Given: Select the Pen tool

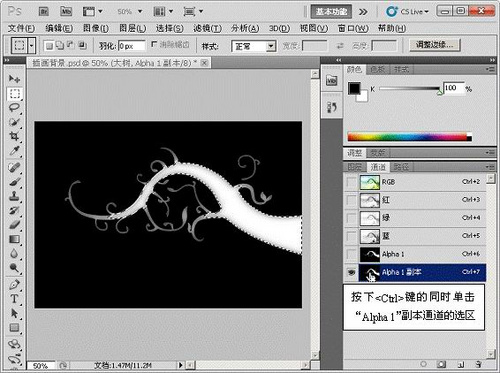Looking at the screenshot, I should tap(14, 285).
